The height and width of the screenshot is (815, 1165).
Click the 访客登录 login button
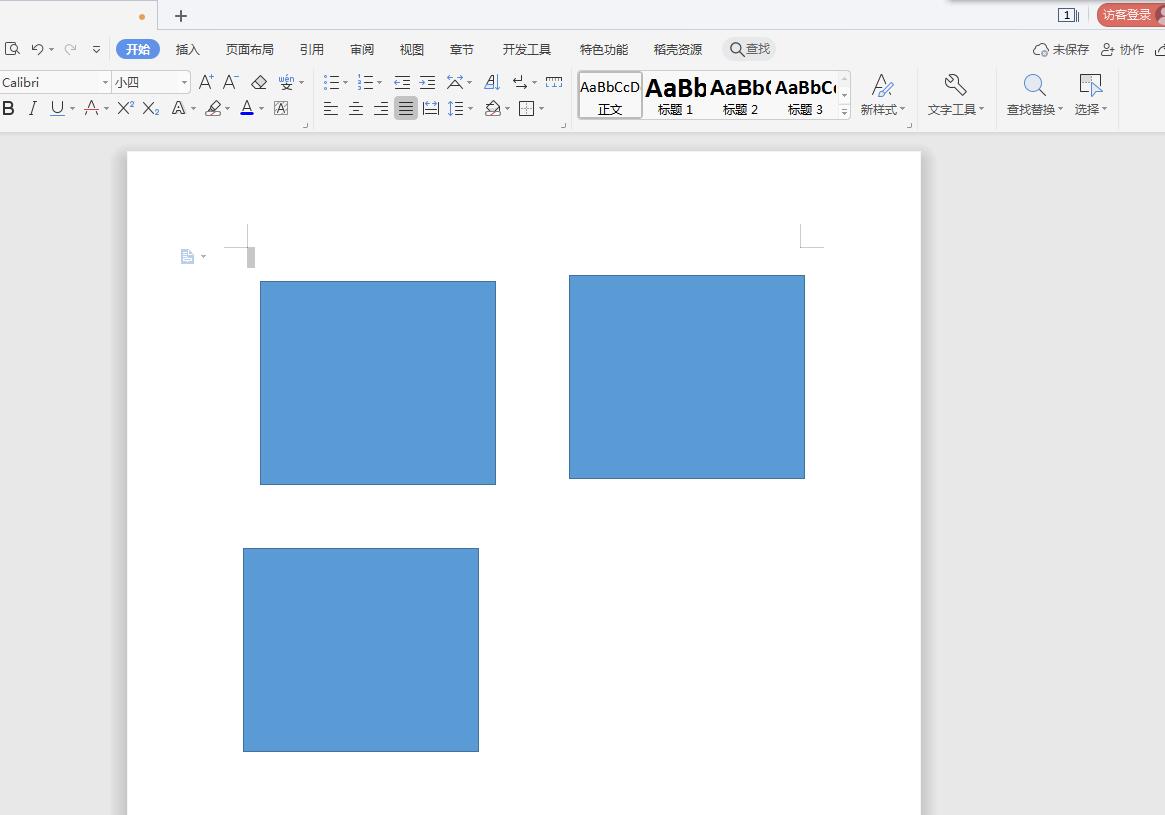coord(1129,15)
